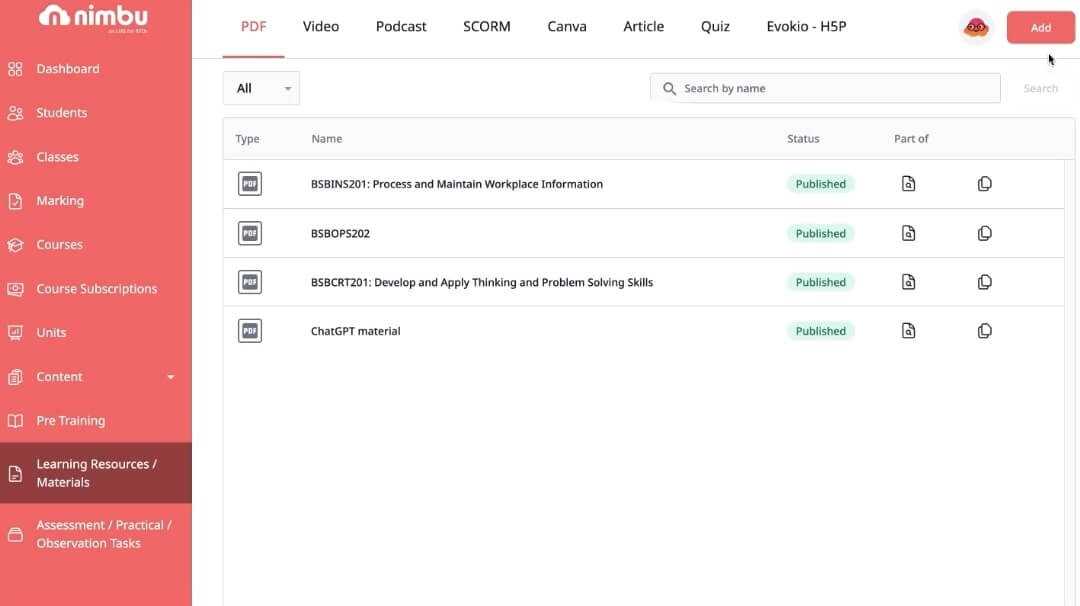Click the copy icon beside BSBINS201 row

click(984, 183)
